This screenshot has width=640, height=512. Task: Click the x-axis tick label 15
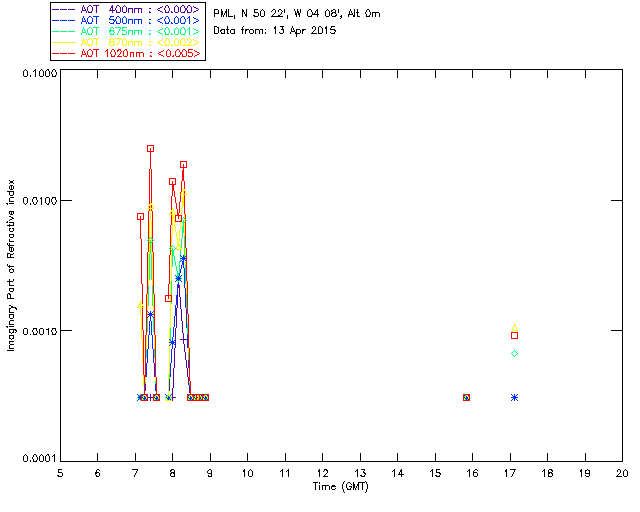tap(435, 473)
